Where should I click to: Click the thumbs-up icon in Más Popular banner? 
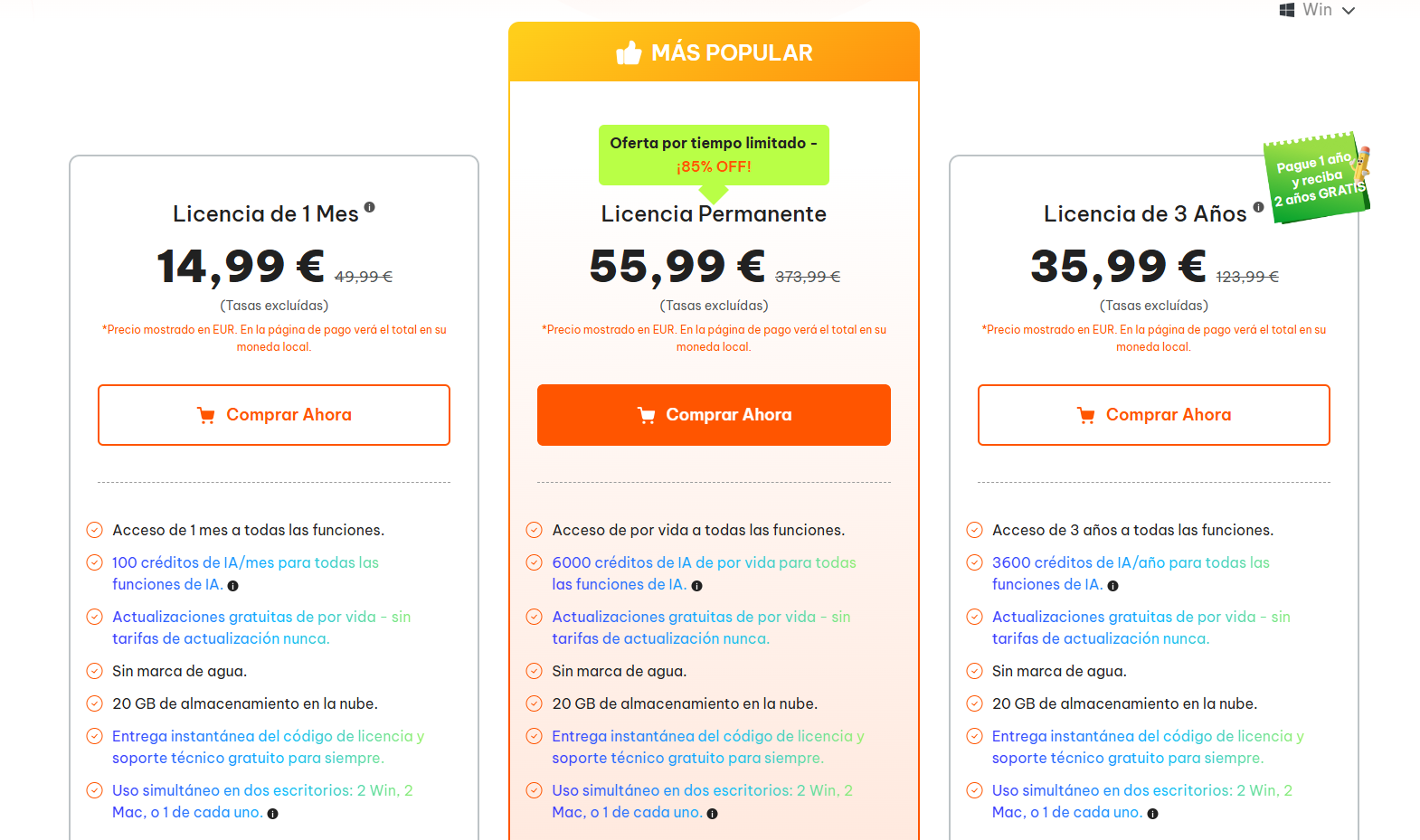tap(629, 53)
